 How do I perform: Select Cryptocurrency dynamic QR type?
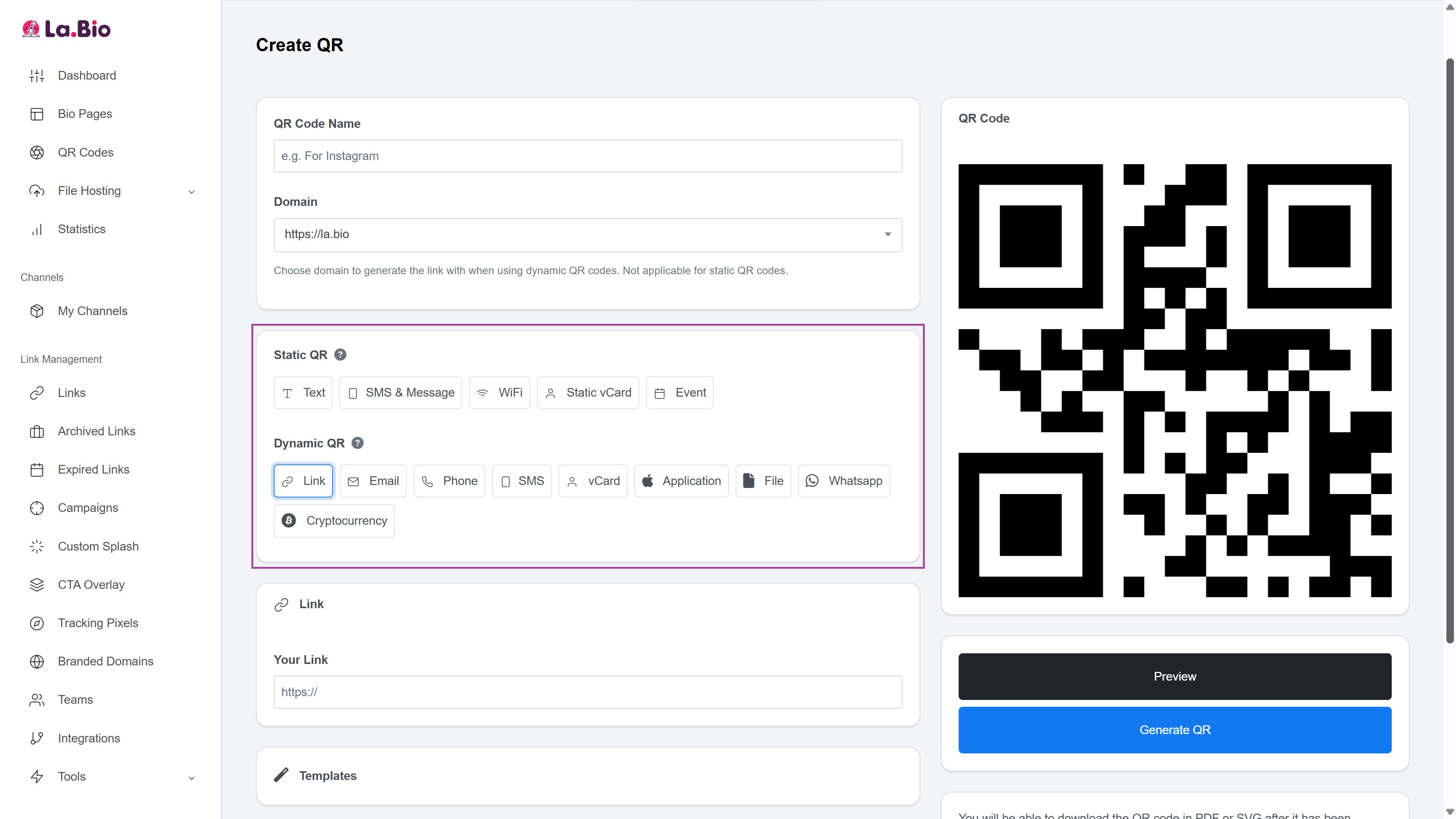(334, 521)
